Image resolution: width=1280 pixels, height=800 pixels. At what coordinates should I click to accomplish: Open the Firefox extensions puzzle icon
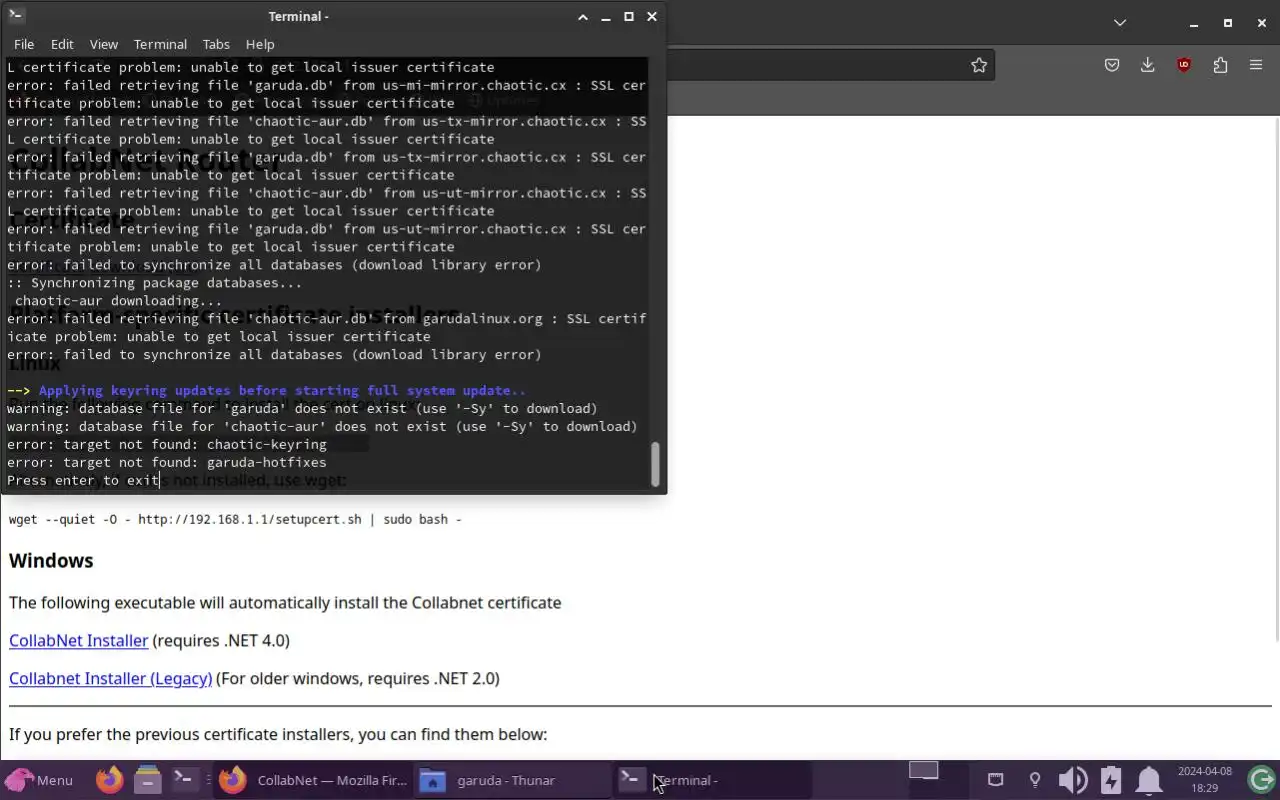(x=1220, y=65)
